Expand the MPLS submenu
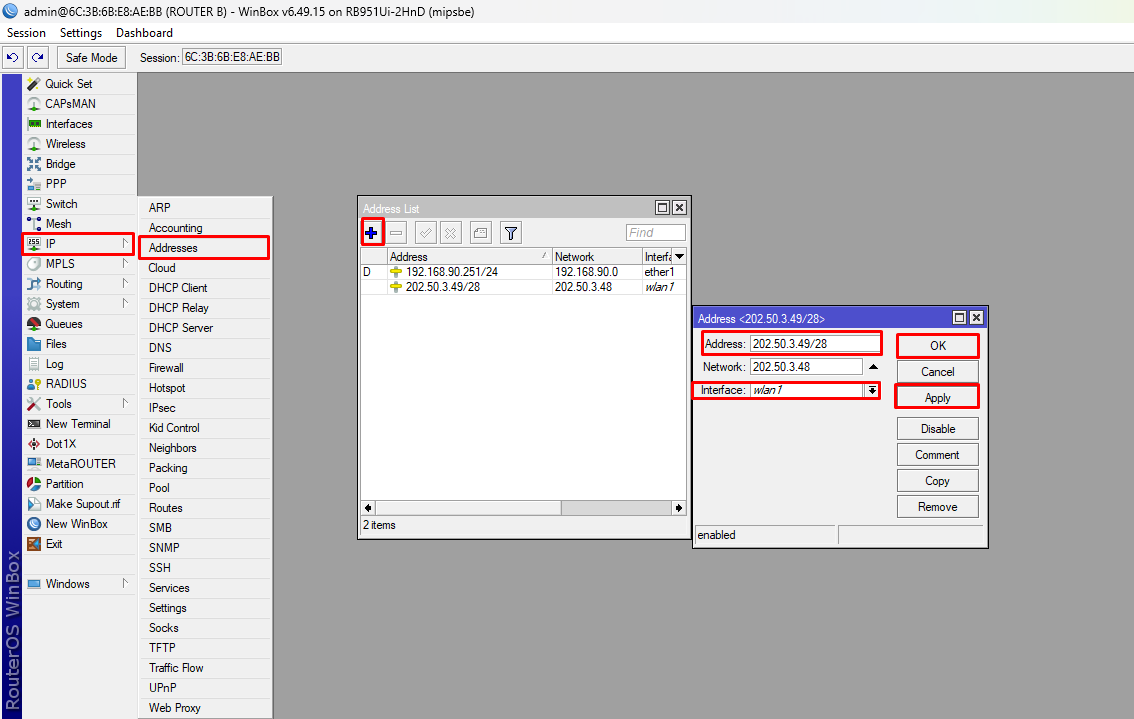1134x719 pixels. coord(80,264)
